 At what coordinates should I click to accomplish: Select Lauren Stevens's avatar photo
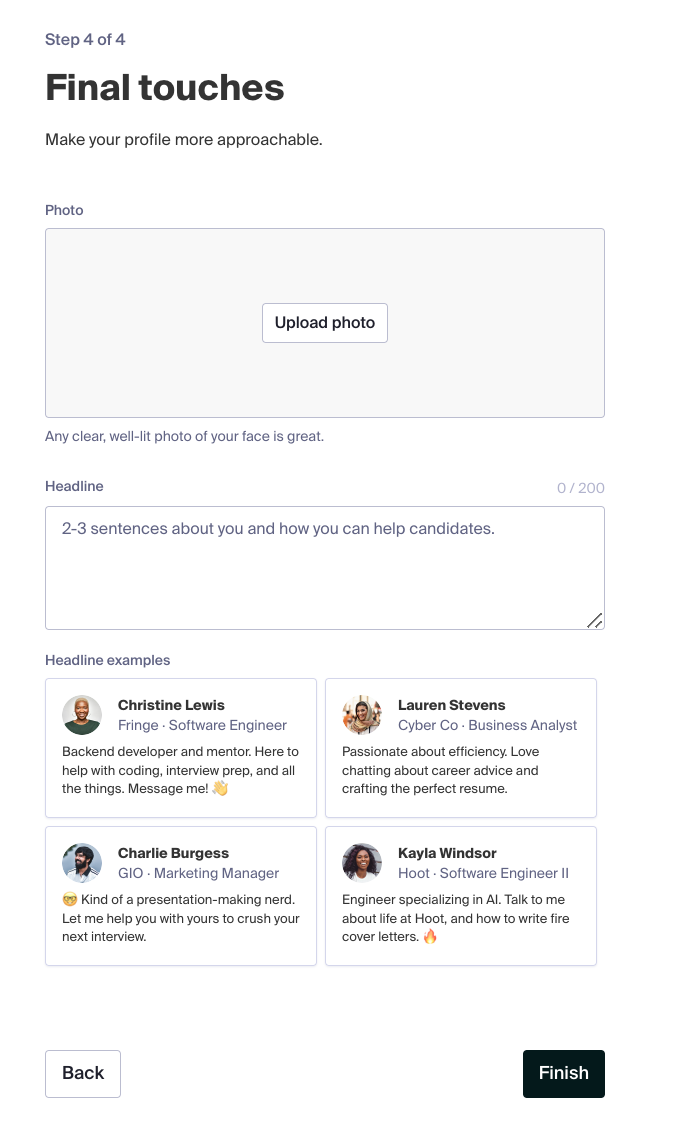[362, 715]
